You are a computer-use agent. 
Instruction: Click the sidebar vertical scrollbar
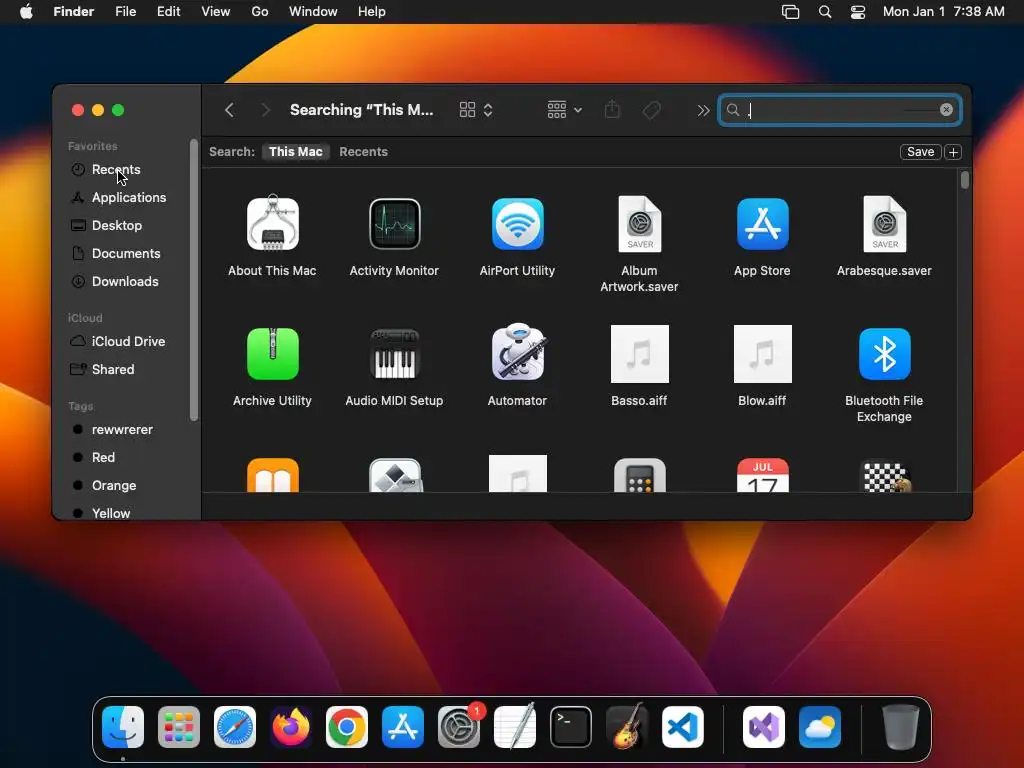tap(193, 280)
